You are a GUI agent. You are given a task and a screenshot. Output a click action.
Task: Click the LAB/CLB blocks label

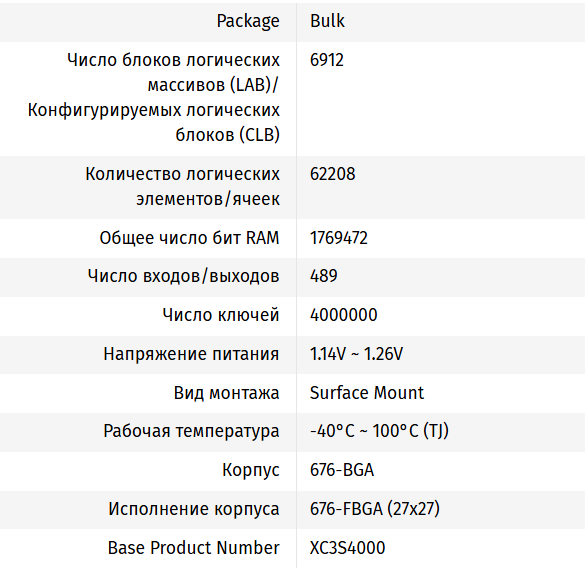tap(154, 97)
